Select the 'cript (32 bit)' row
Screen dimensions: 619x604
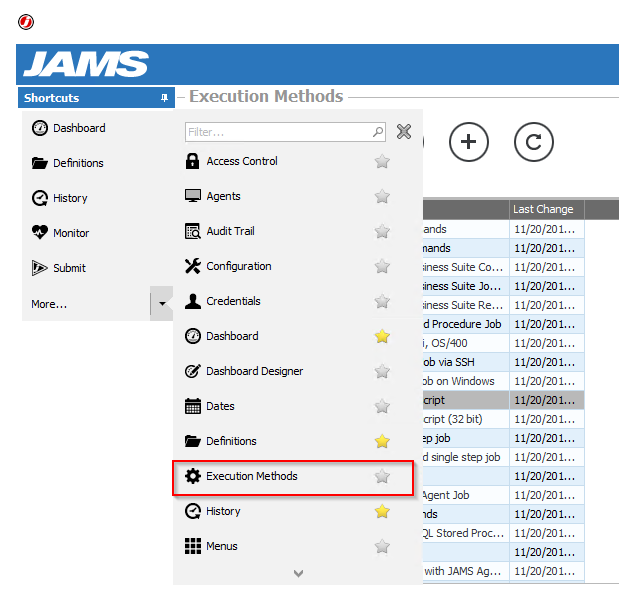pyautogui.click(x=503, y=419)
